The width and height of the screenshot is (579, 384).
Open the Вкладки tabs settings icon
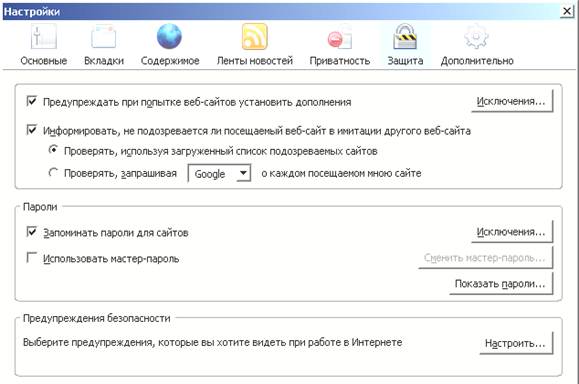[x=104, y=36]
